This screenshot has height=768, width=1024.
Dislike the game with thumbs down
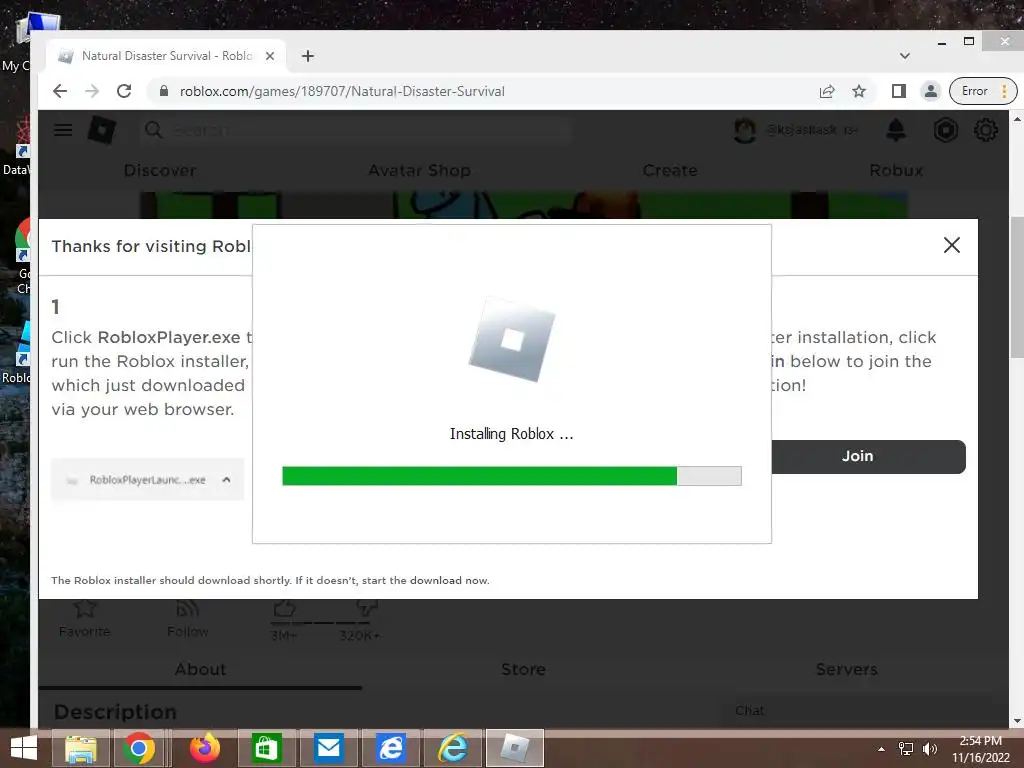pos(366,609)
